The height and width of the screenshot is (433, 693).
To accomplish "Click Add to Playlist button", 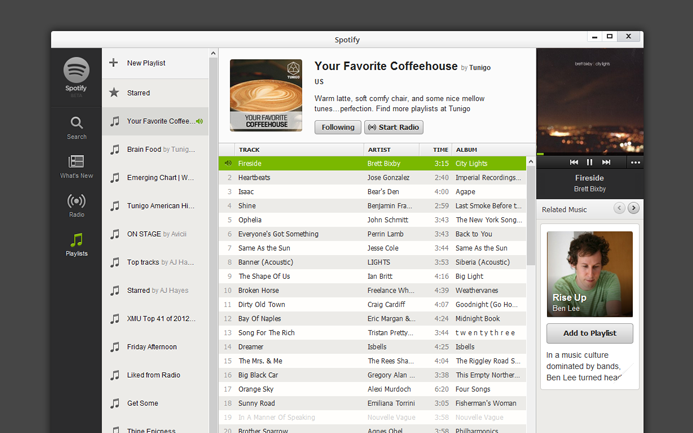I will 590,333.
